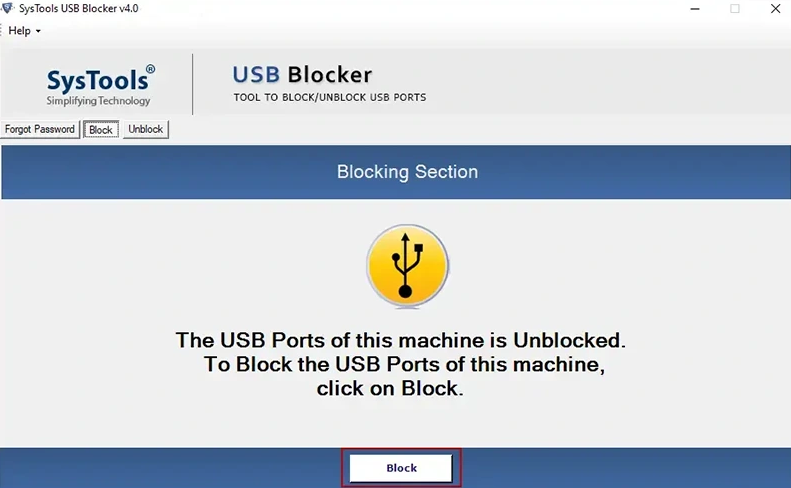Click the 'TOOL TO BLOCK/UNBLOCK USB PORTS' subtitle
The height and width of the screenshot is (488, 791).
(x=330, y=98)
